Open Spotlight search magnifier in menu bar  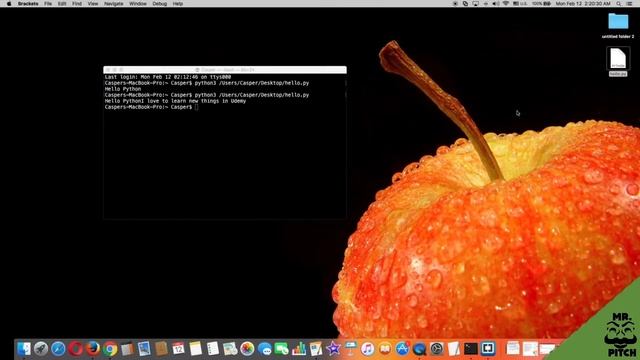point(619,4)
